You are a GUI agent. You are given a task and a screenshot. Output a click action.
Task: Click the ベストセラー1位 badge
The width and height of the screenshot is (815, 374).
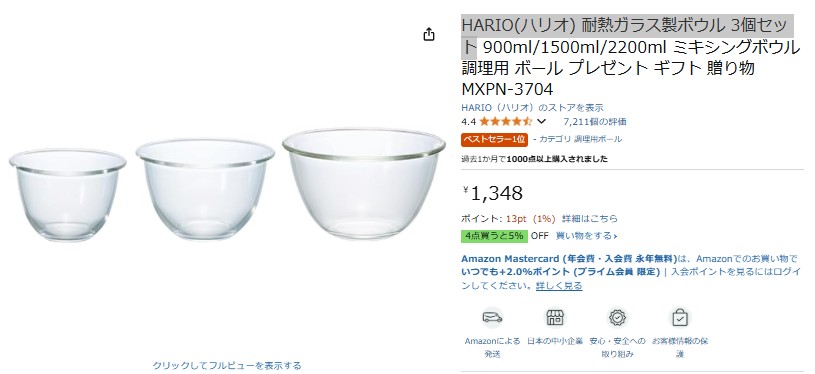(494, 139)
